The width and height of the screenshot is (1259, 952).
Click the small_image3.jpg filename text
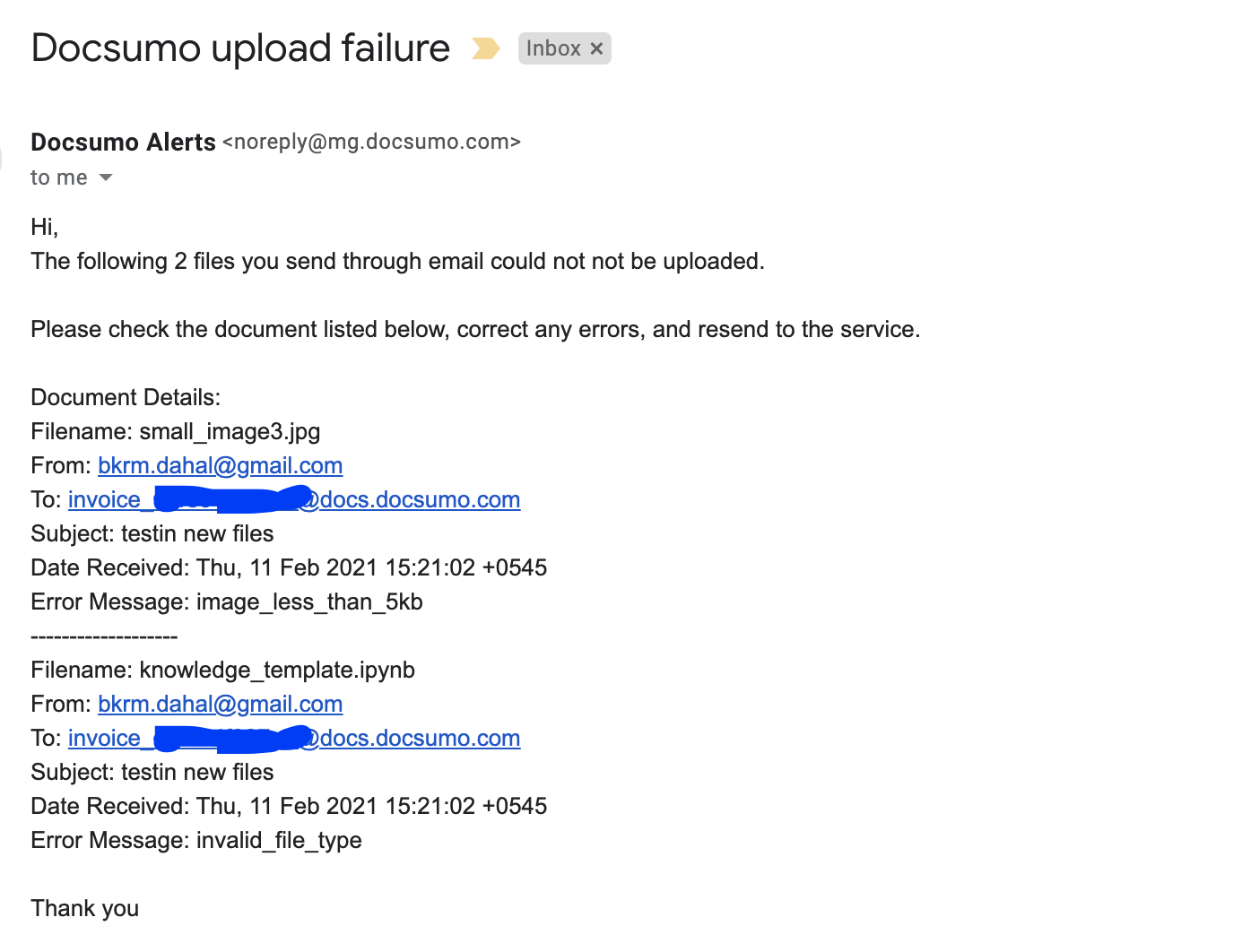[230, 431]
